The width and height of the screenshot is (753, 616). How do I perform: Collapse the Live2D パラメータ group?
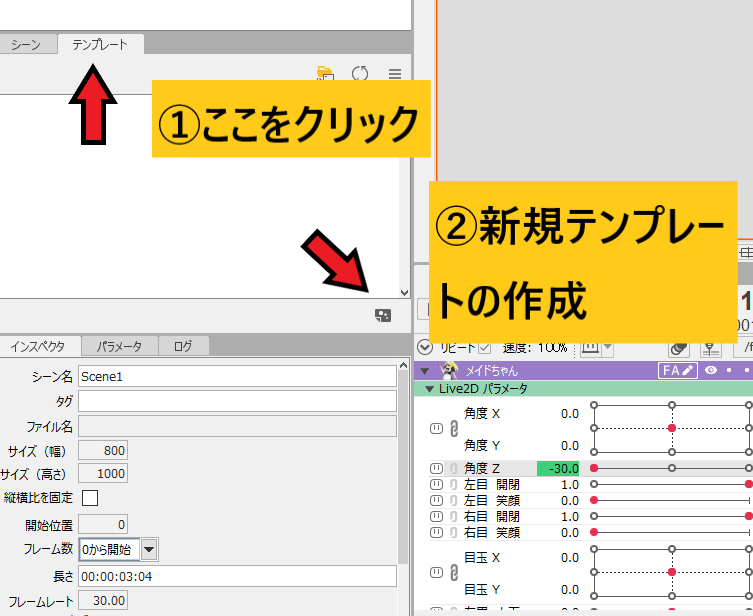click(x=429, y=389)
